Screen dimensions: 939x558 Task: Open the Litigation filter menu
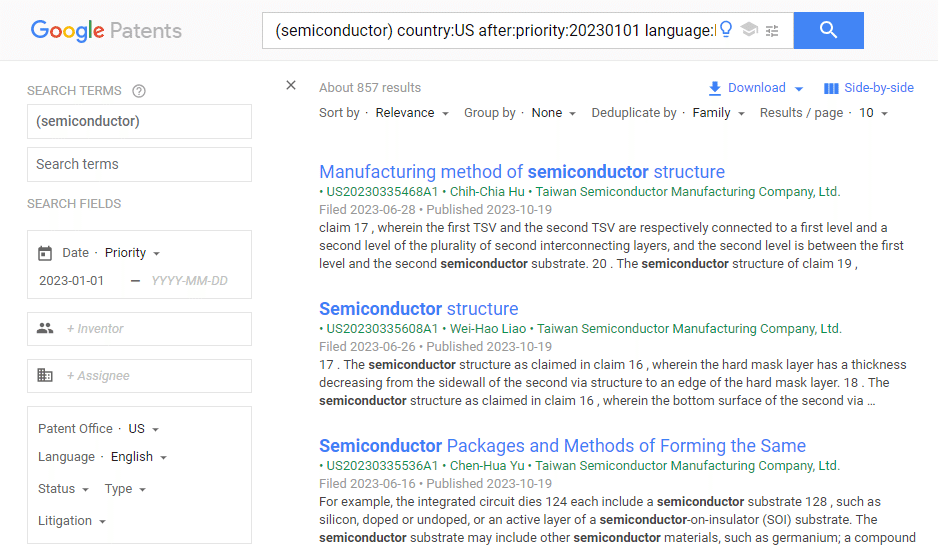(x=72, y=521)
